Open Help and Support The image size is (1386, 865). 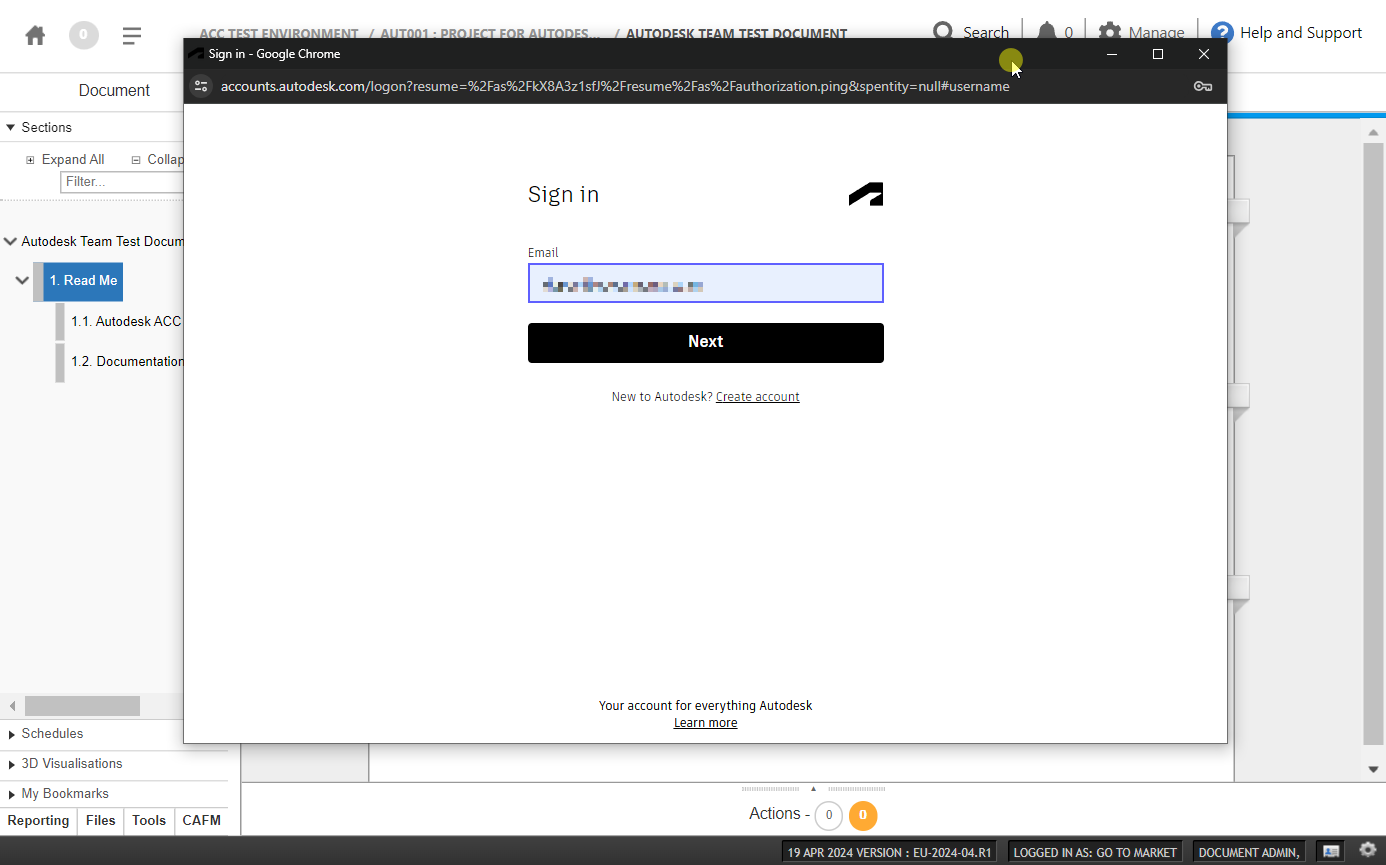coord(1286,32)
